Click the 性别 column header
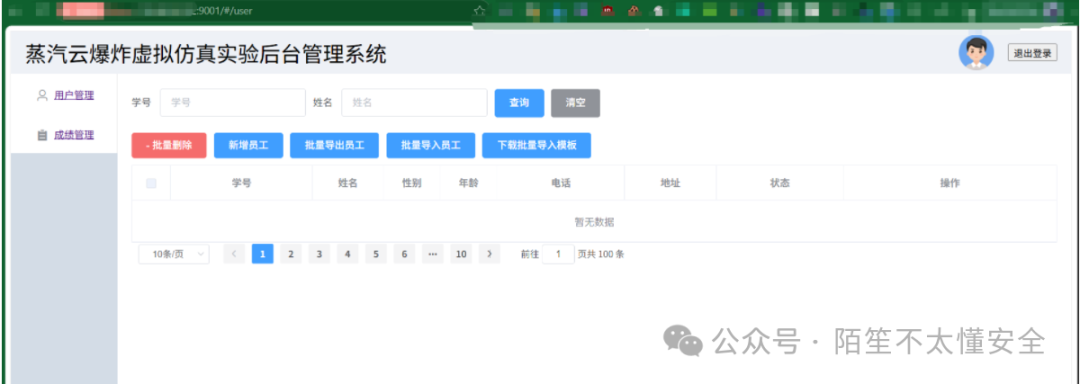 pyautogui.click(x=412, y=183)
